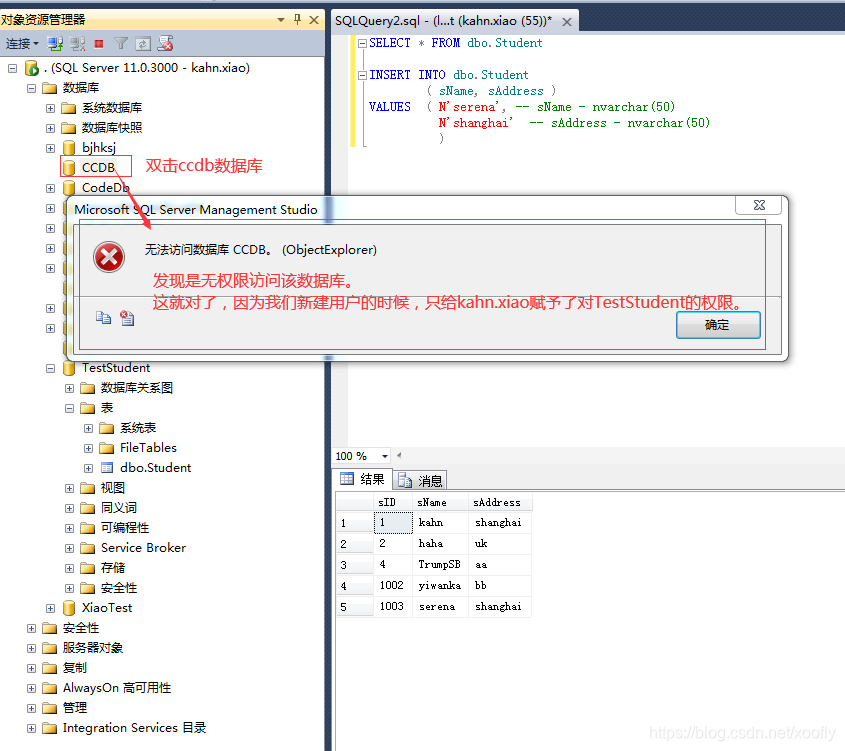Expand the bjhksj database node
Viewport: 845px width, 751px height.
(x=50, y=148)
